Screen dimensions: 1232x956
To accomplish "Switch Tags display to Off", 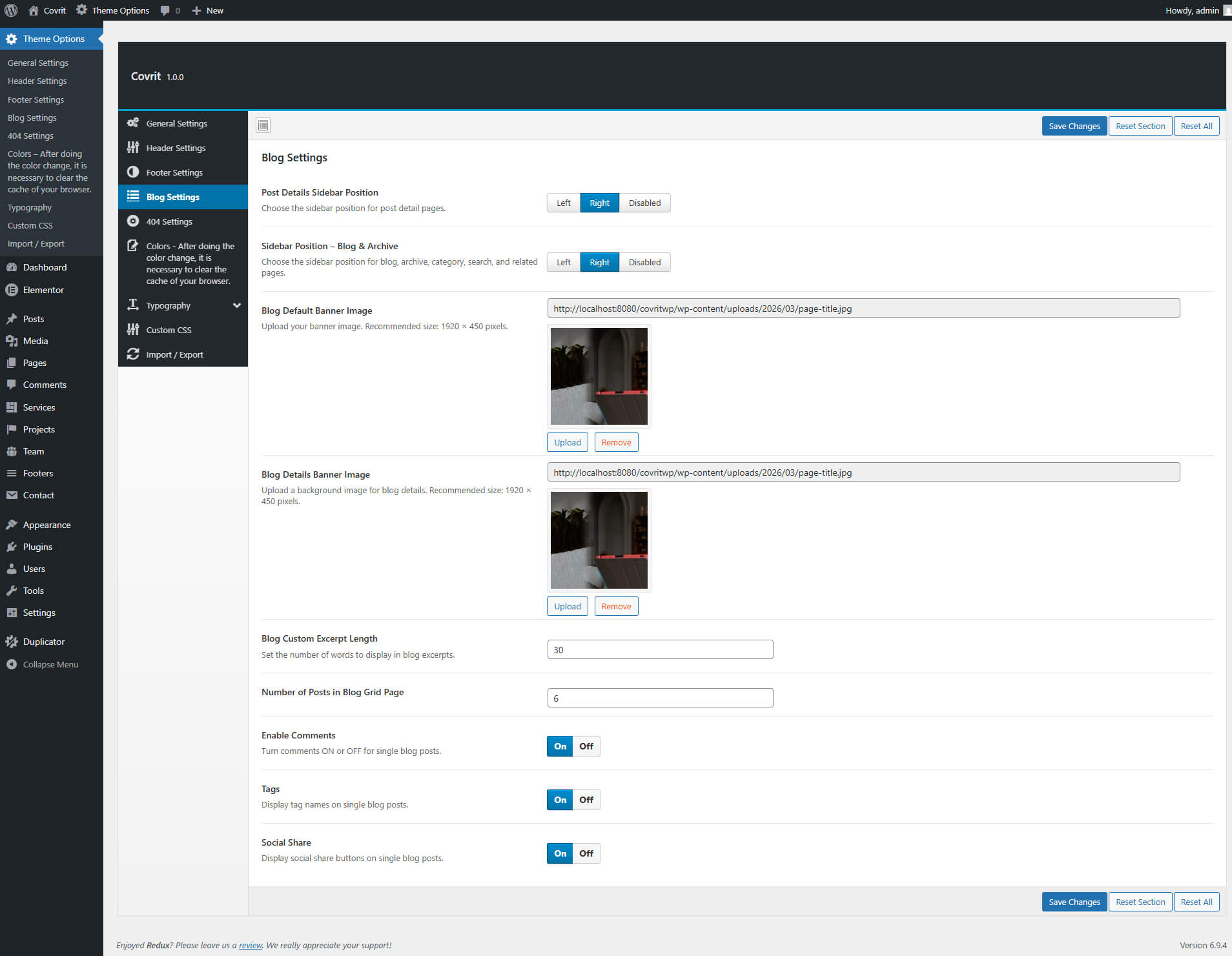I will click(586, 800).
